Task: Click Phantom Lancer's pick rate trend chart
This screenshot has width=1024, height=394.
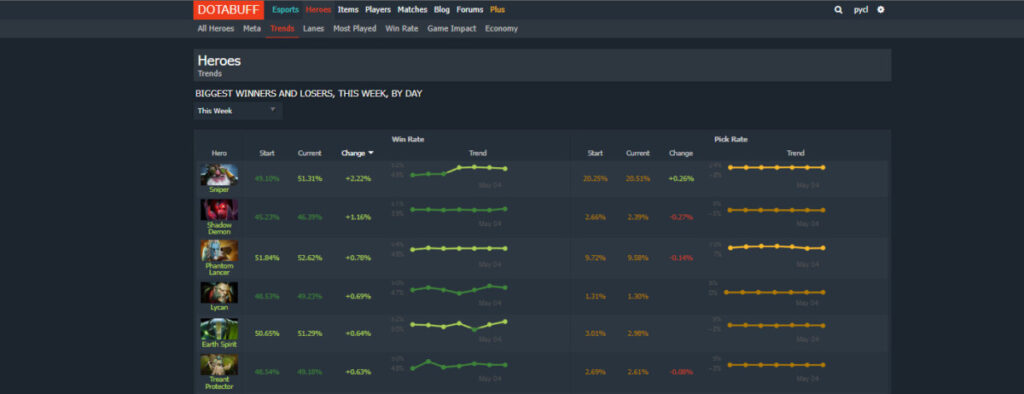Action: point(776,247)
